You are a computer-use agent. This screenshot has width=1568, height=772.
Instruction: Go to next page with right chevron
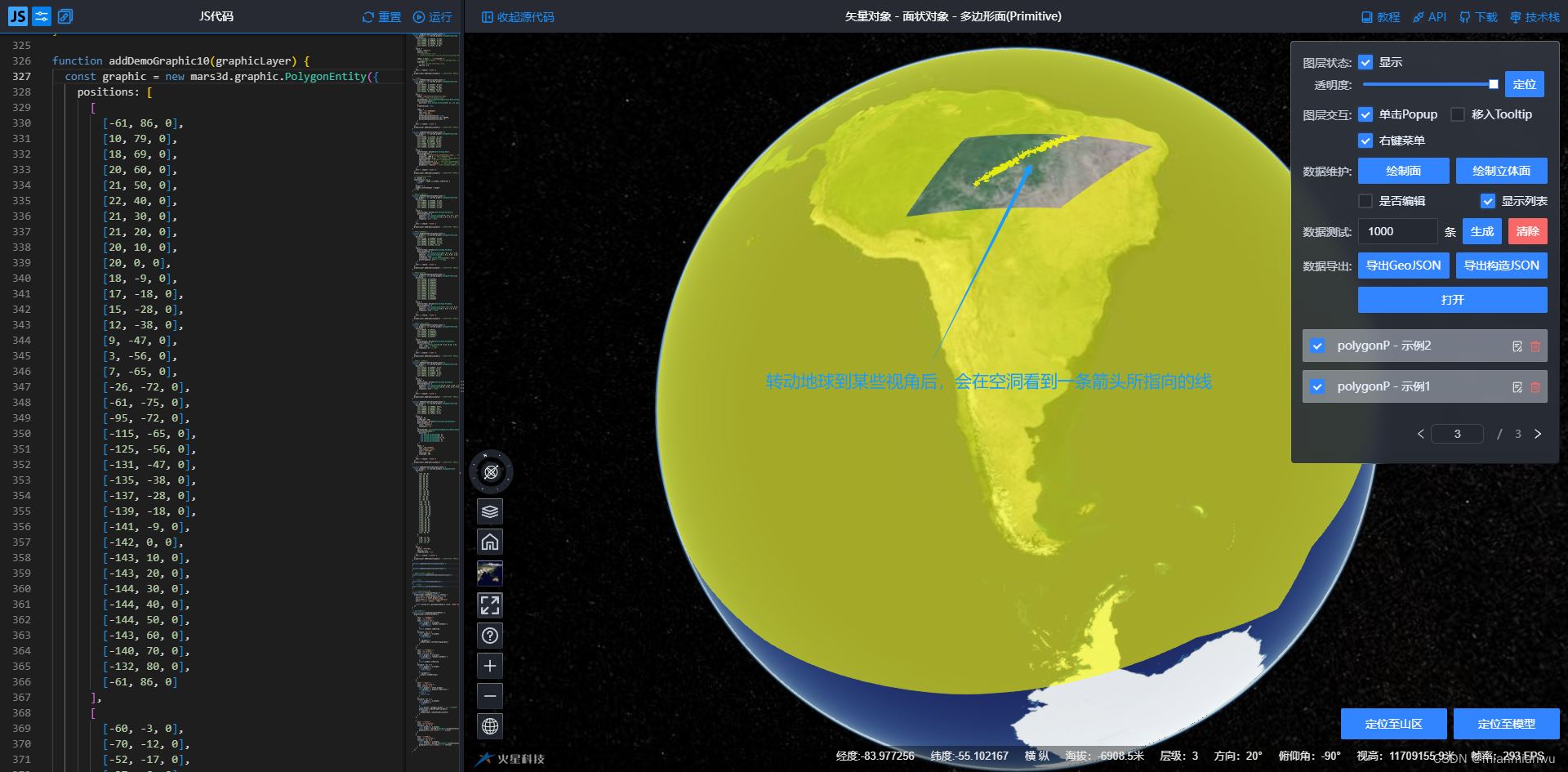1538,434
